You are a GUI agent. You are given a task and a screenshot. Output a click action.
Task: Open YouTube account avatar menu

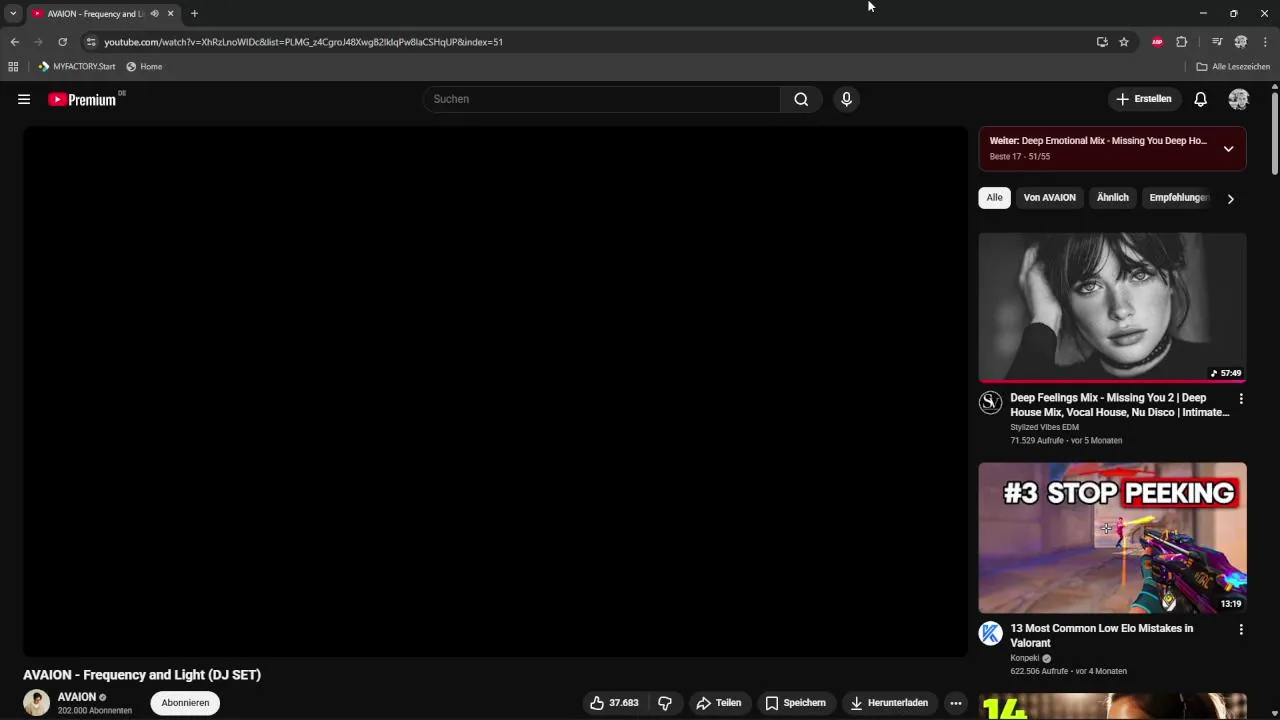coord(1239,99)
